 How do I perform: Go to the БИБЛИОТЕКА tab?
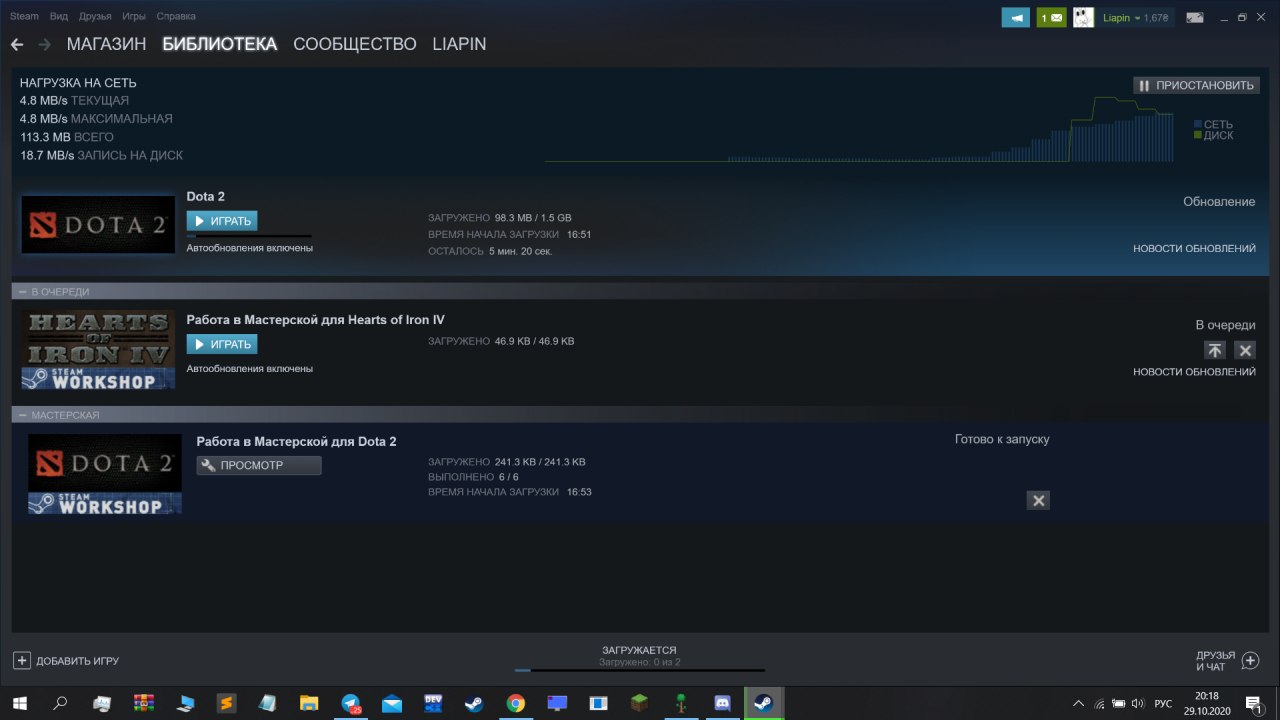click(x=220, y=44)
